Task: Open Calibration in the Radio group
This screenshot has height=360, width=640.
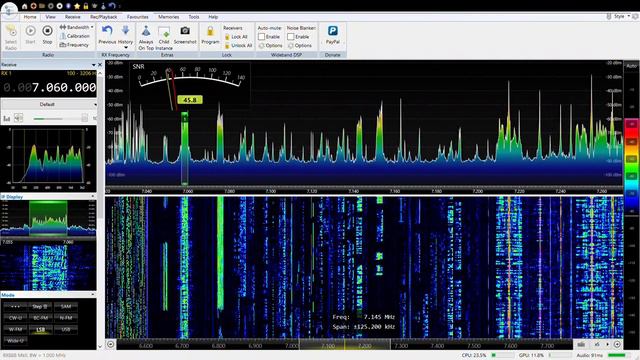Action: click(75, 36)
